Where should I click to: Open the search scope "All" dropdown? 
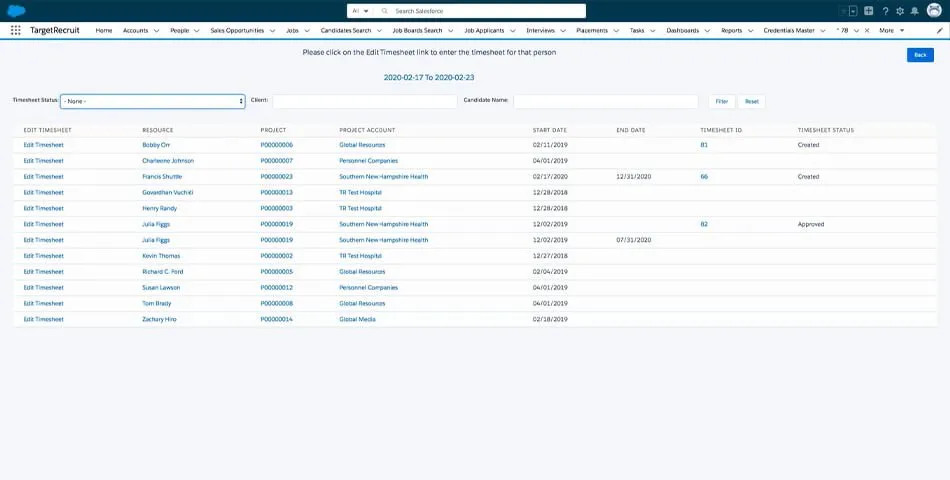point(360,11)
